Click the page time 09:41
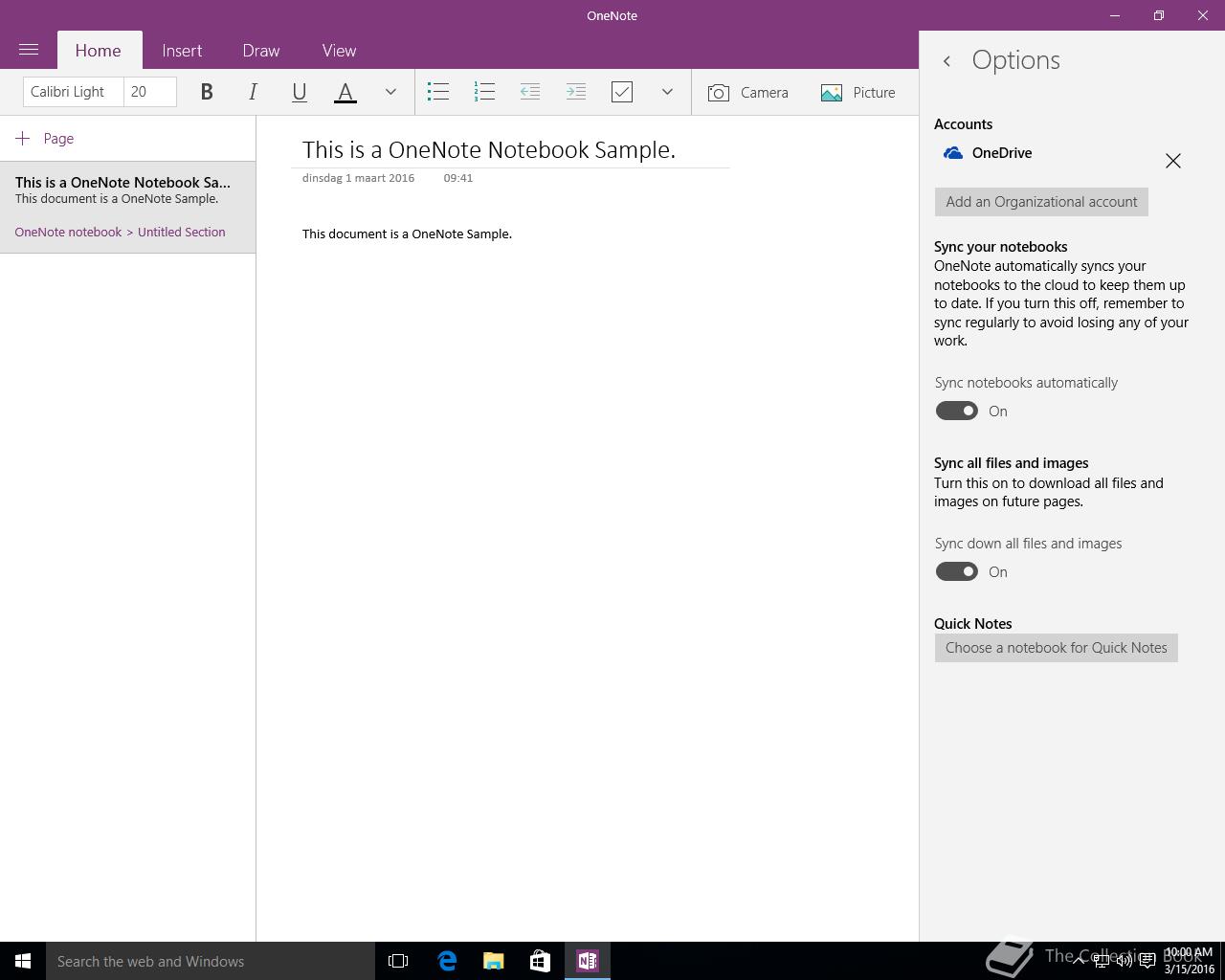This screenshot has width=1225, height=980. (458, 178)
